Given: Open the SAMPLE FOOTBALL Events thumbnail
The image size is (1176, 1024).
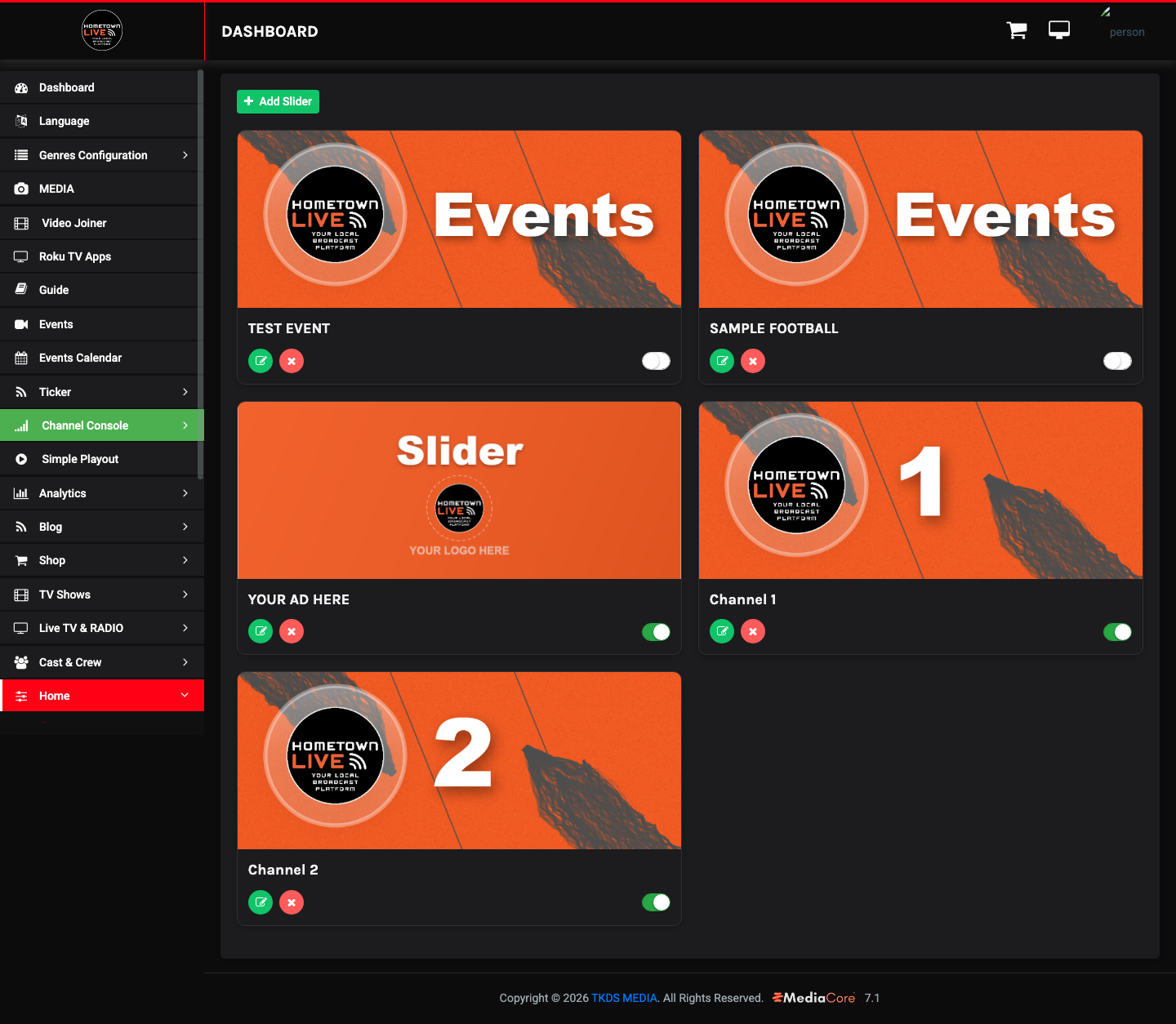Looking at the screenshot, I should point(920,219).
